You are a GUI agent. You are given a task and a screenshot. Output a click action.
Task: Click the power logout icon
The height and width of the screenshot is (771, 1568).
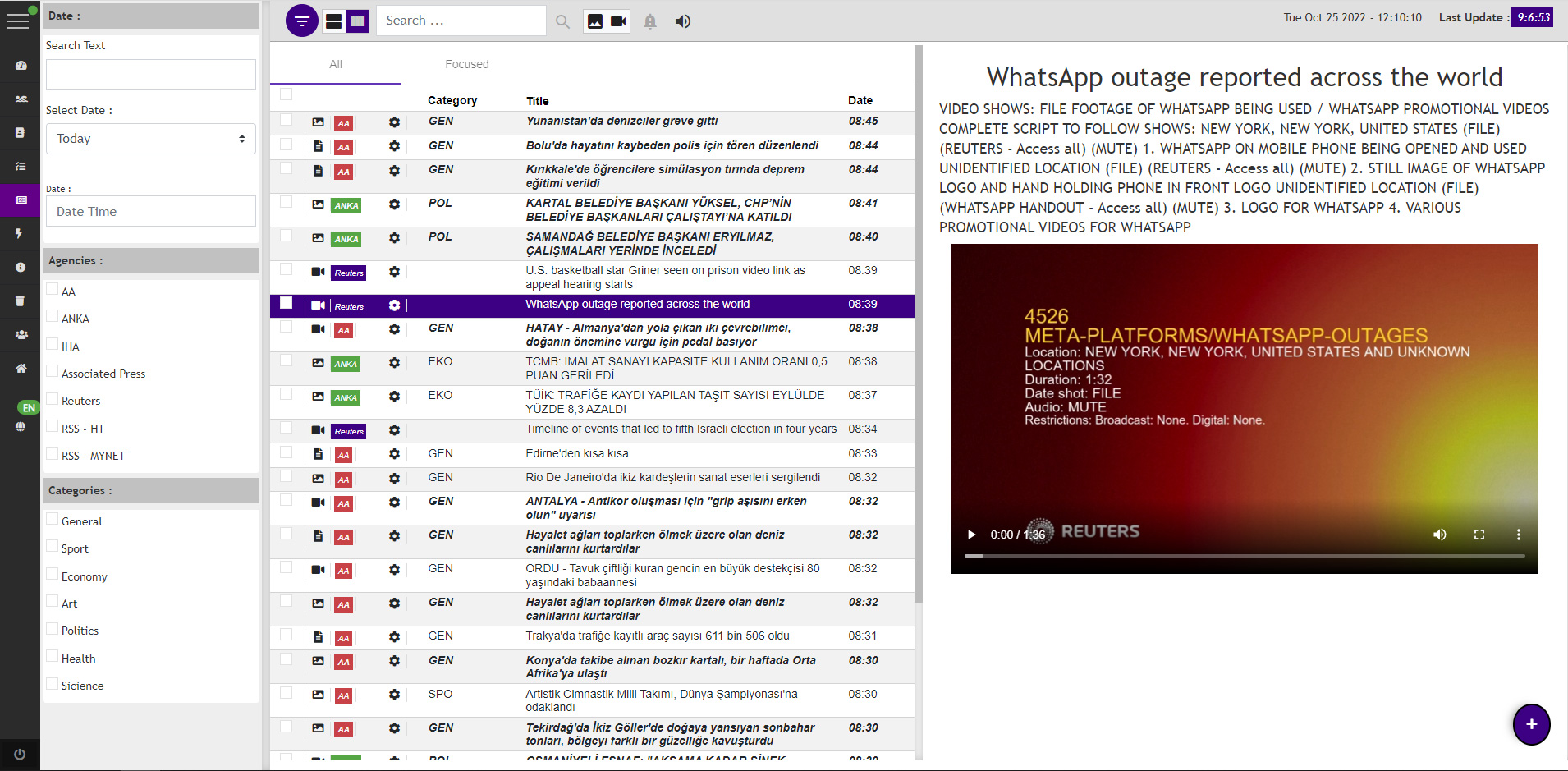coord(20,754)
